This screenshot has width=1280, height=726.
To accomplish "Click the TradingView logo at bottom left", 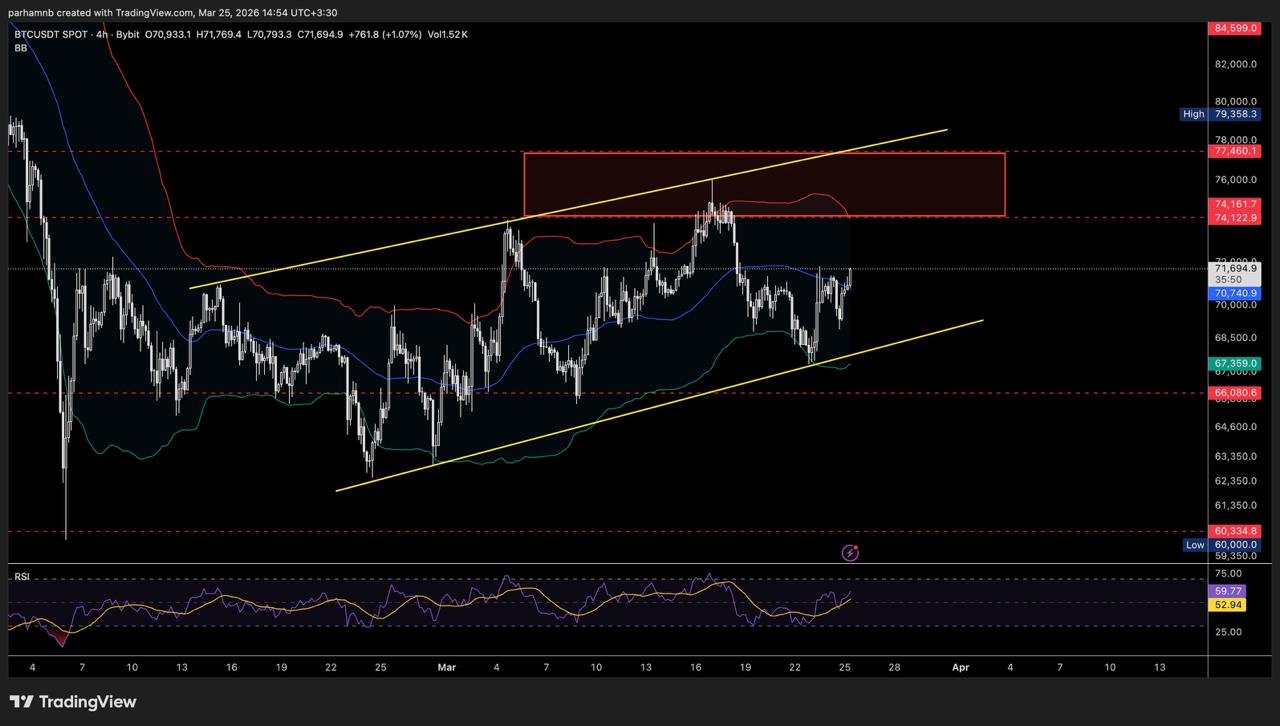I will tap(72, 702).
